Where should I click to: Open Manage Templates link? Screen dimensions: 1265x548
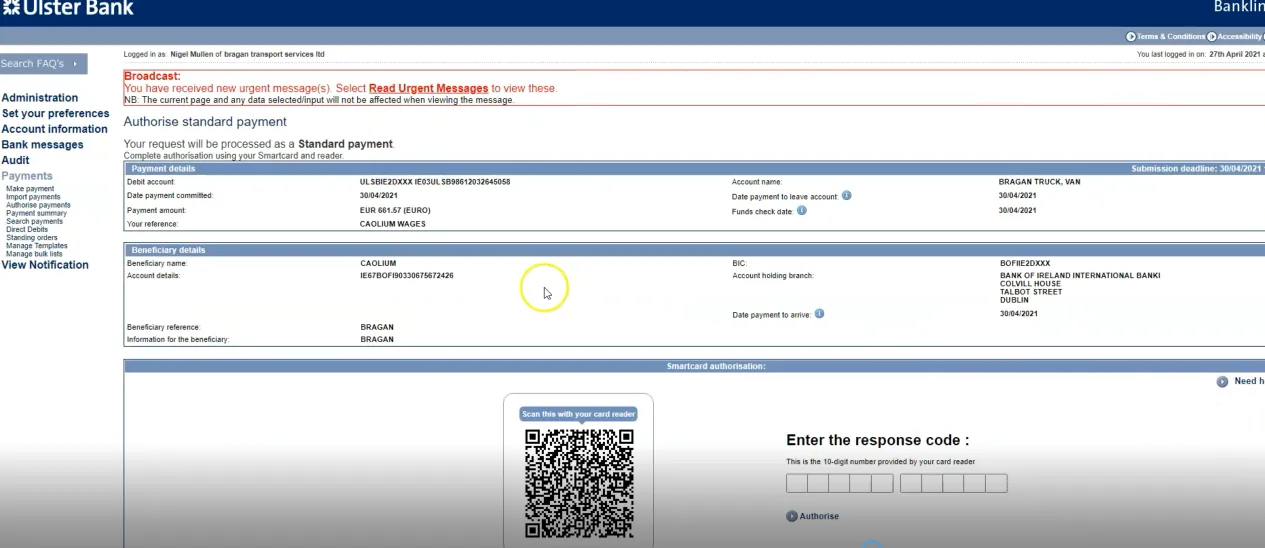tap(37, 246)
